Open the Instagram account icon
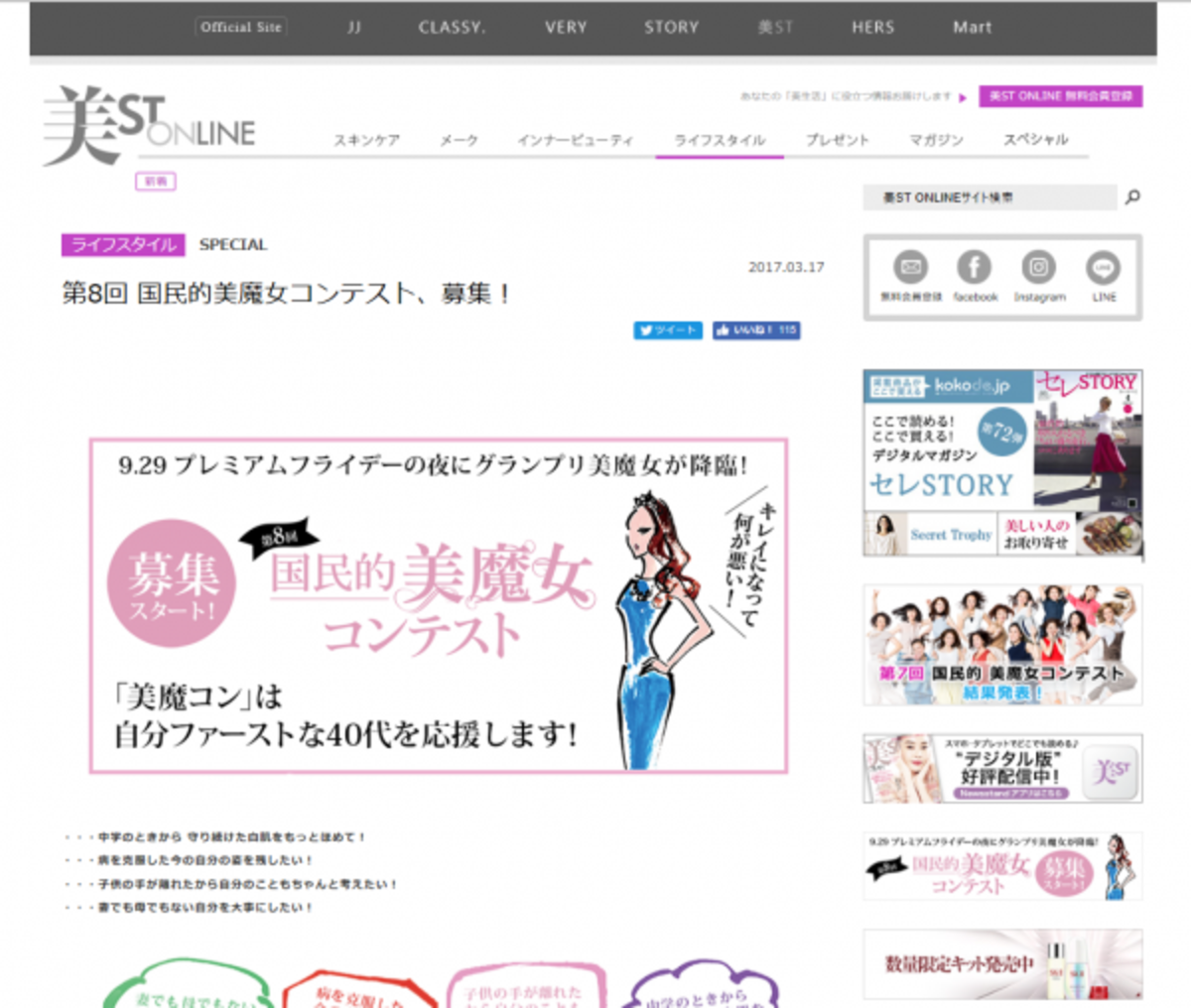The image size is (1191, 1008). coord(1038,270)
